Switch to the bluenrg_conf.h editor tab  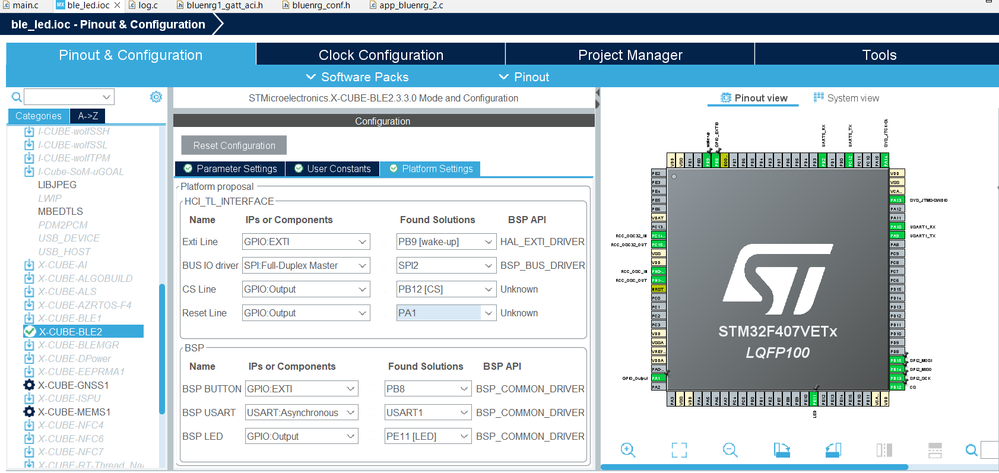[x=315, y=6]
